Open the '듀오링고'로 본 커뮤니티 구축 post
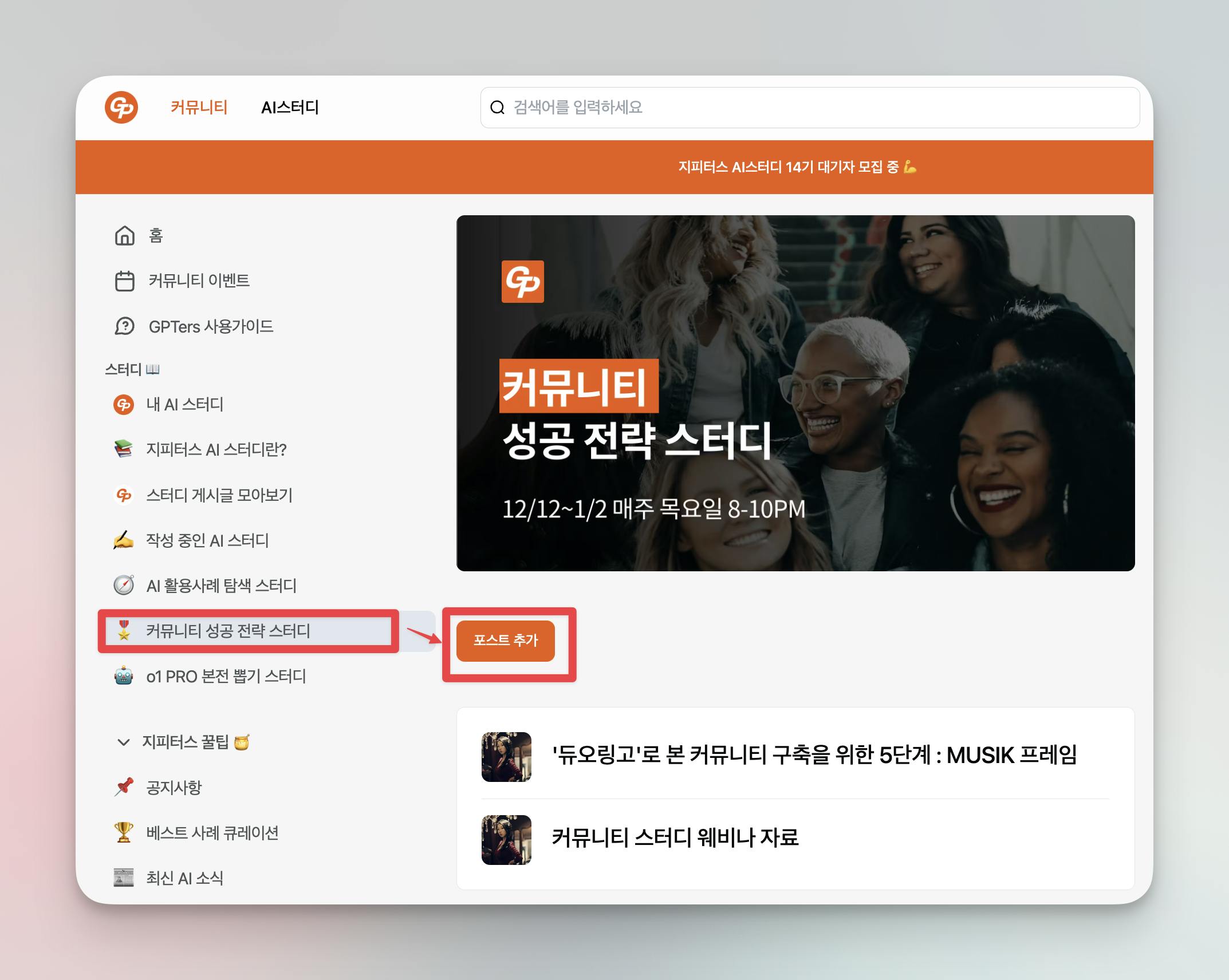This screenshot has height=980, width=1229. [x=814, y=756]
